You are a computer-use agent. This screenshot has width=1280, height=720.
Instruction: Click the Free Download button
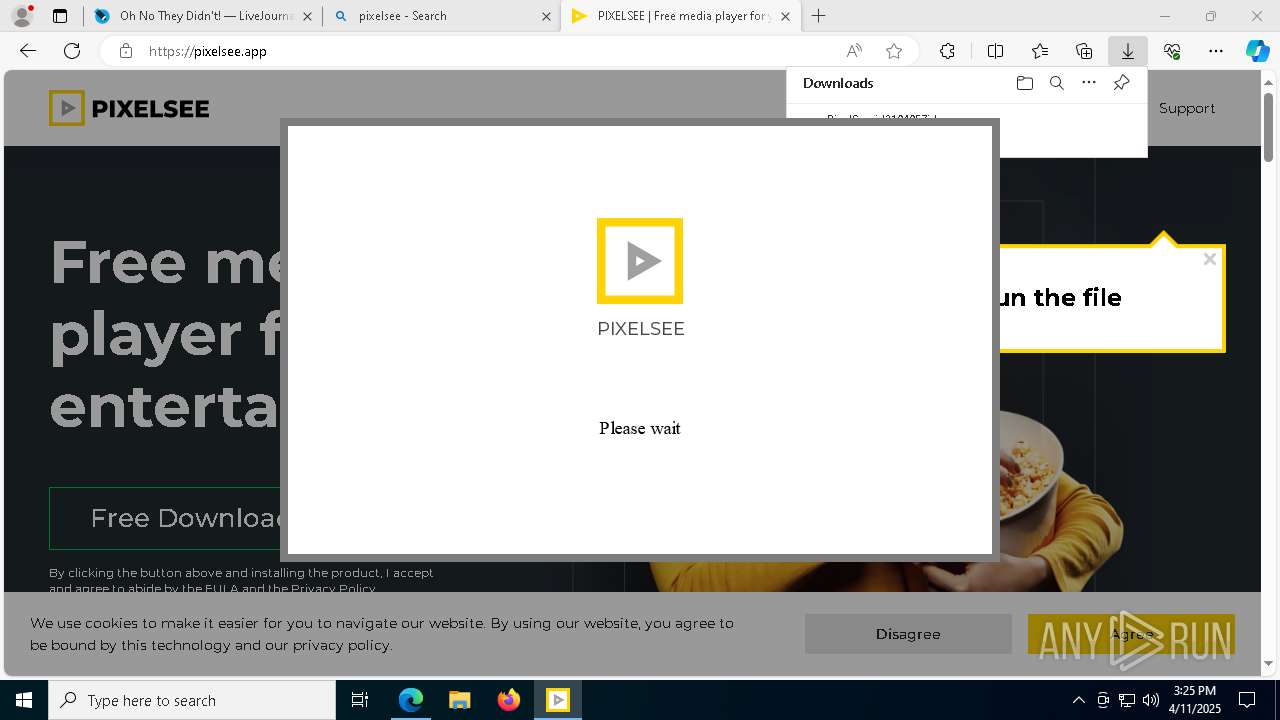pyautogui.click(x=165, y=518)
